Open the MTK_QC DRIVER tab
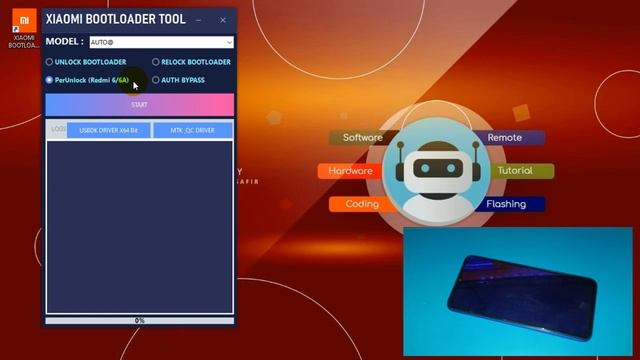Viewport: 640px width, 360px height. tap(192, 130)
